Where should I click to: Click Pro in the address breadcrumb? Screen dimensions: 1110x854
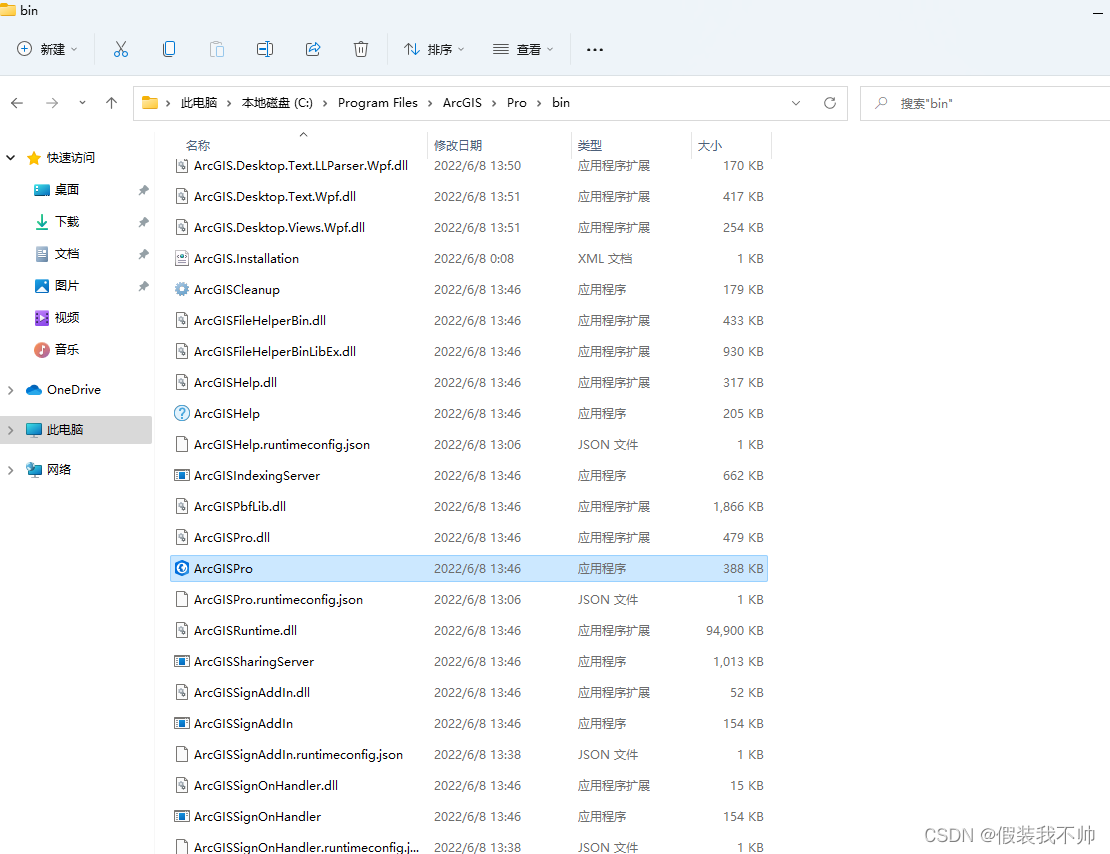(x=517, y=103)
